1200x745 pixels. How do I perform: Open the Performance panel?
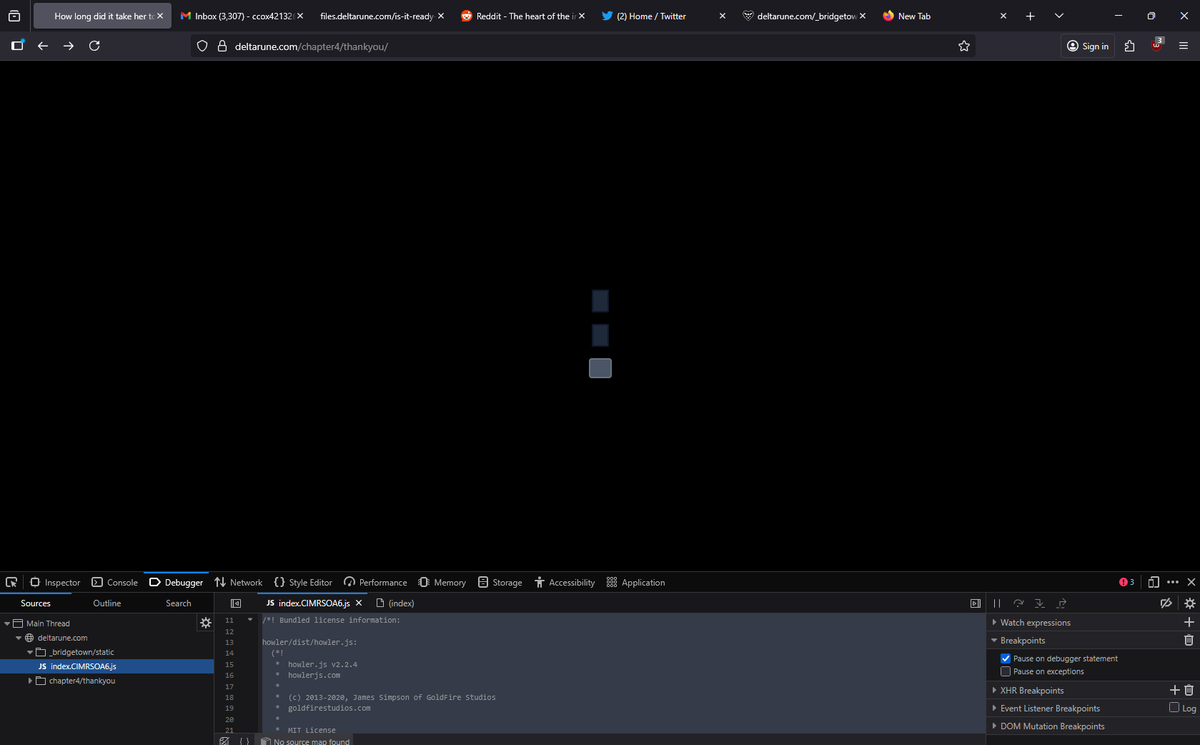375,582
